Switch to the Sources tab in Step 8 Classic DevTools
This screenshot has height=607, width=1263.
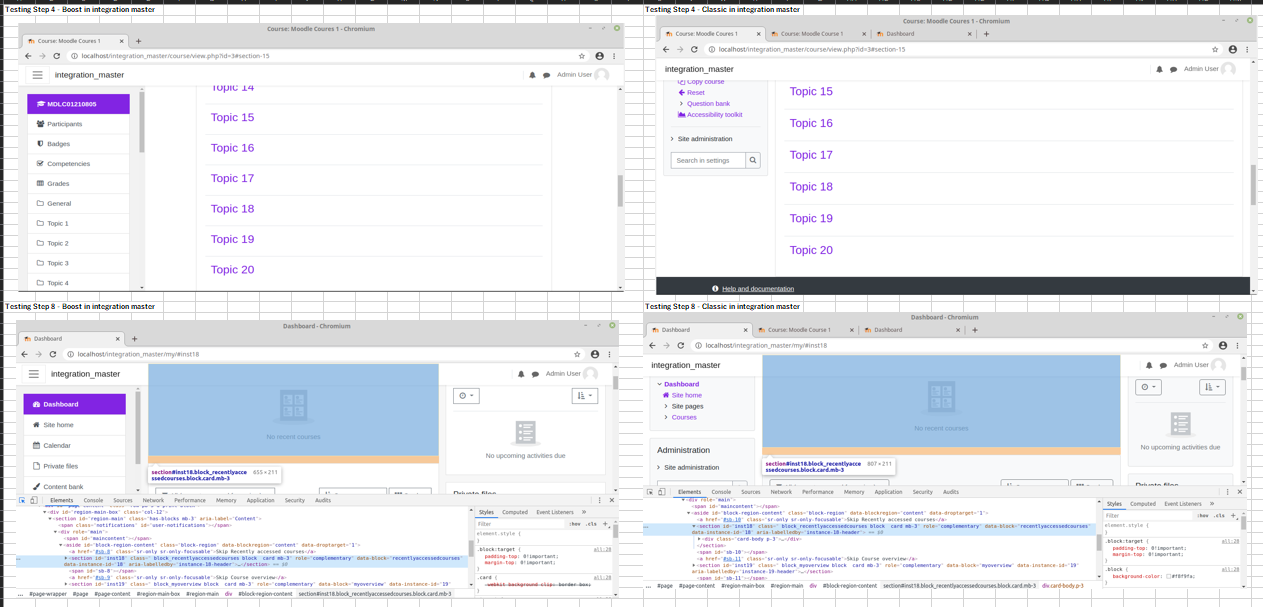click(751, 492)
